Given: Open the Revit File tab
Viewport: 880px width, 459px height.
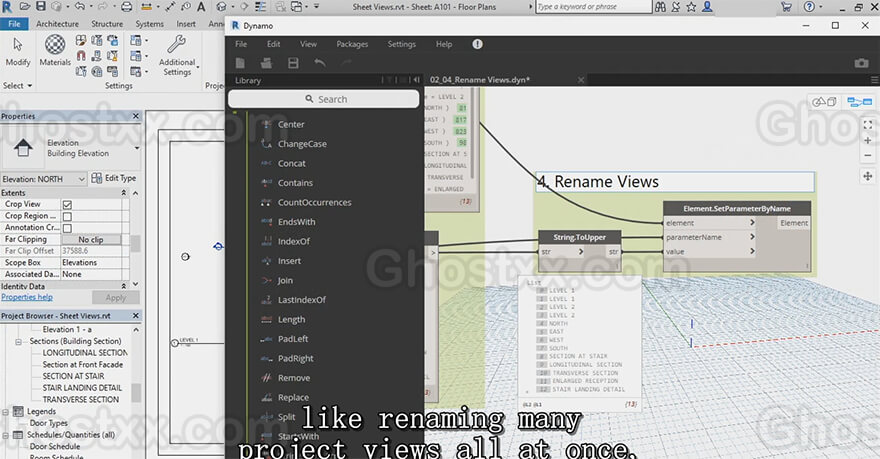Looking at the screenshot, I should click(15, 24).
